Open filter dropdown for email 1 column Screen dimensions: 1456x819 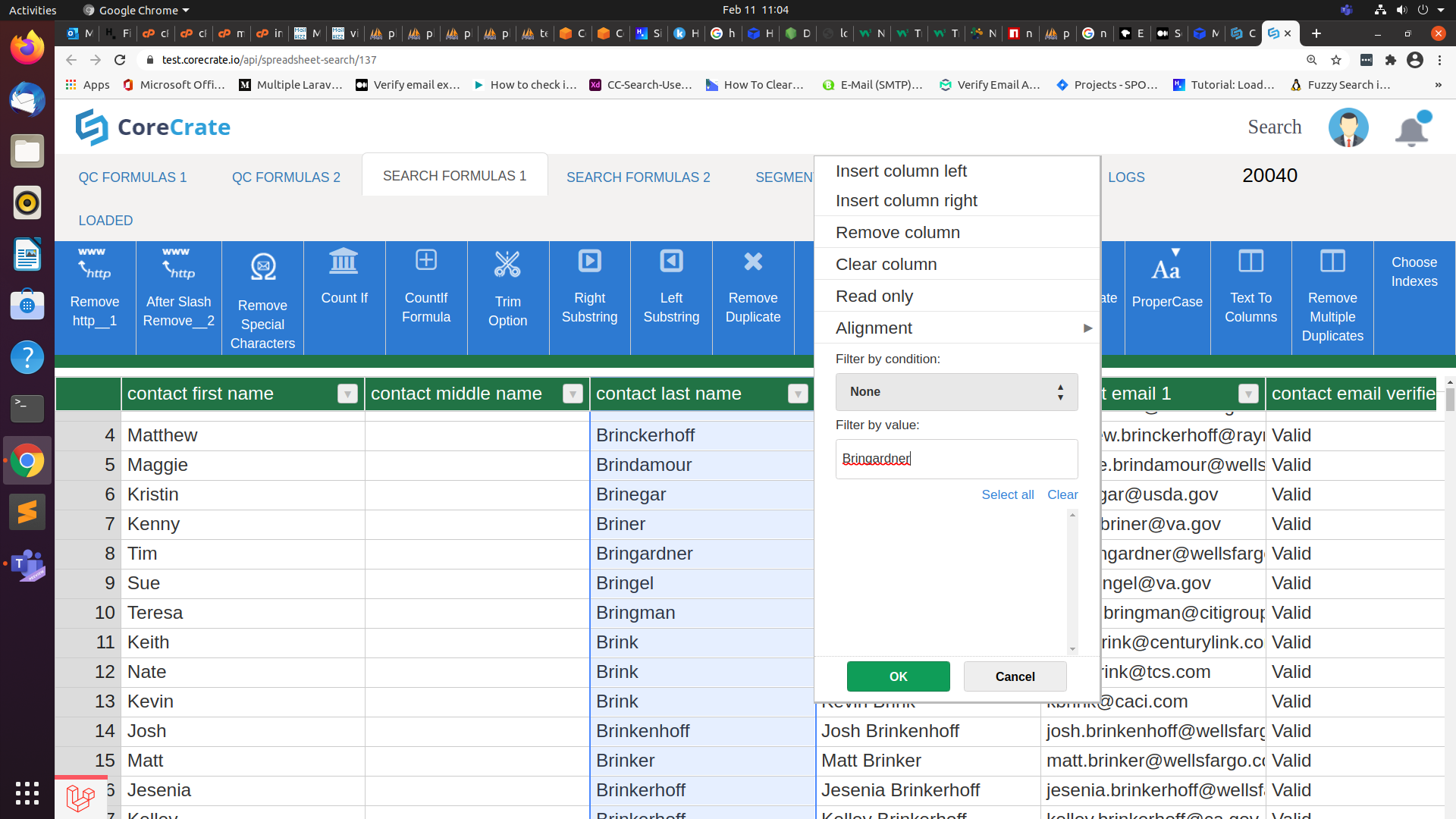coord(1248,394)
